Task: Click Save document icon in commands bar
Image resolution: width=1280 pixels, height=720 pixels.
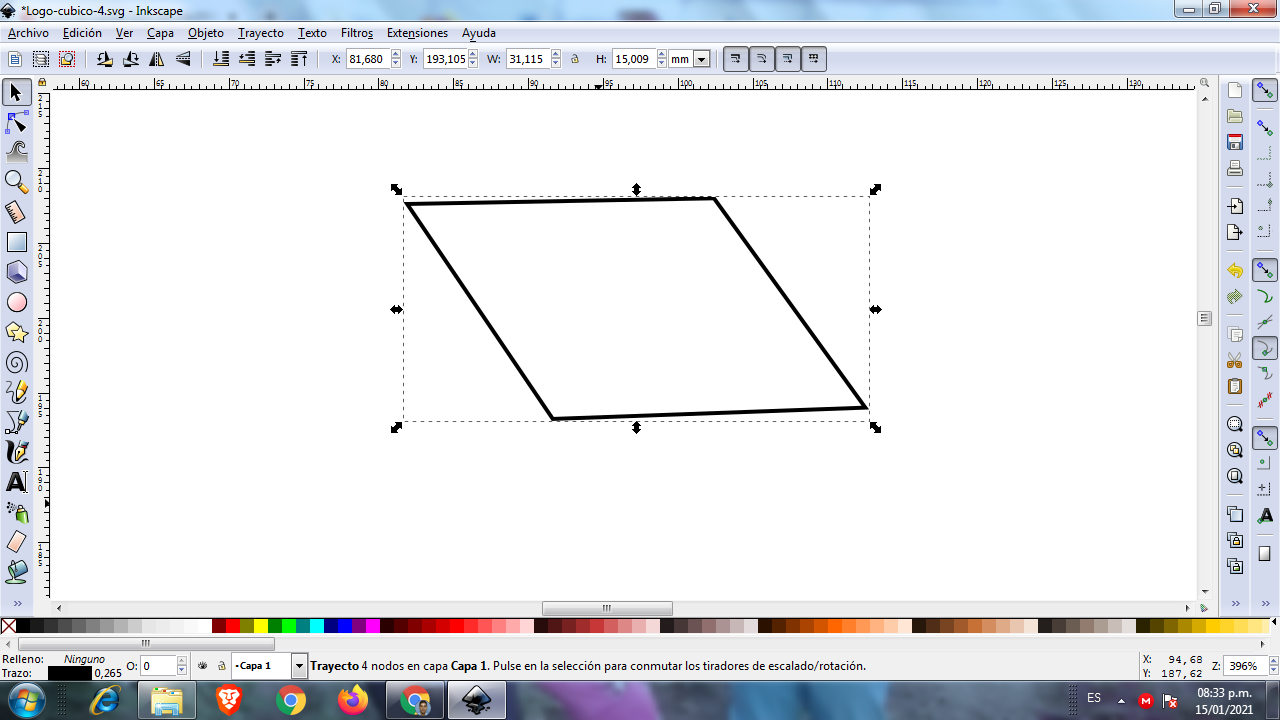Action: (x=1235, y=142)
